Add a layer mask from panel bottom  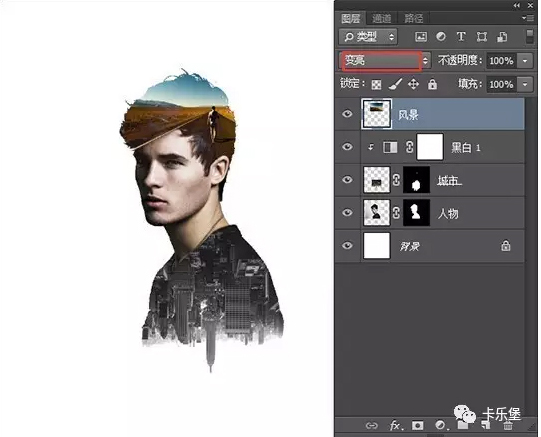417,426
